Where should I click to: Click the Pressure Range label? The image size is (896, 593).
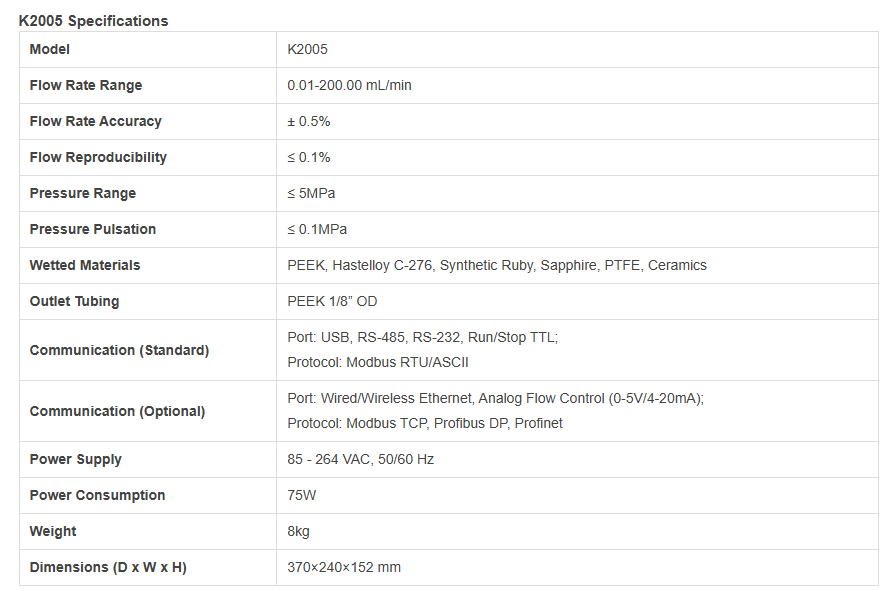click(83, 193)
